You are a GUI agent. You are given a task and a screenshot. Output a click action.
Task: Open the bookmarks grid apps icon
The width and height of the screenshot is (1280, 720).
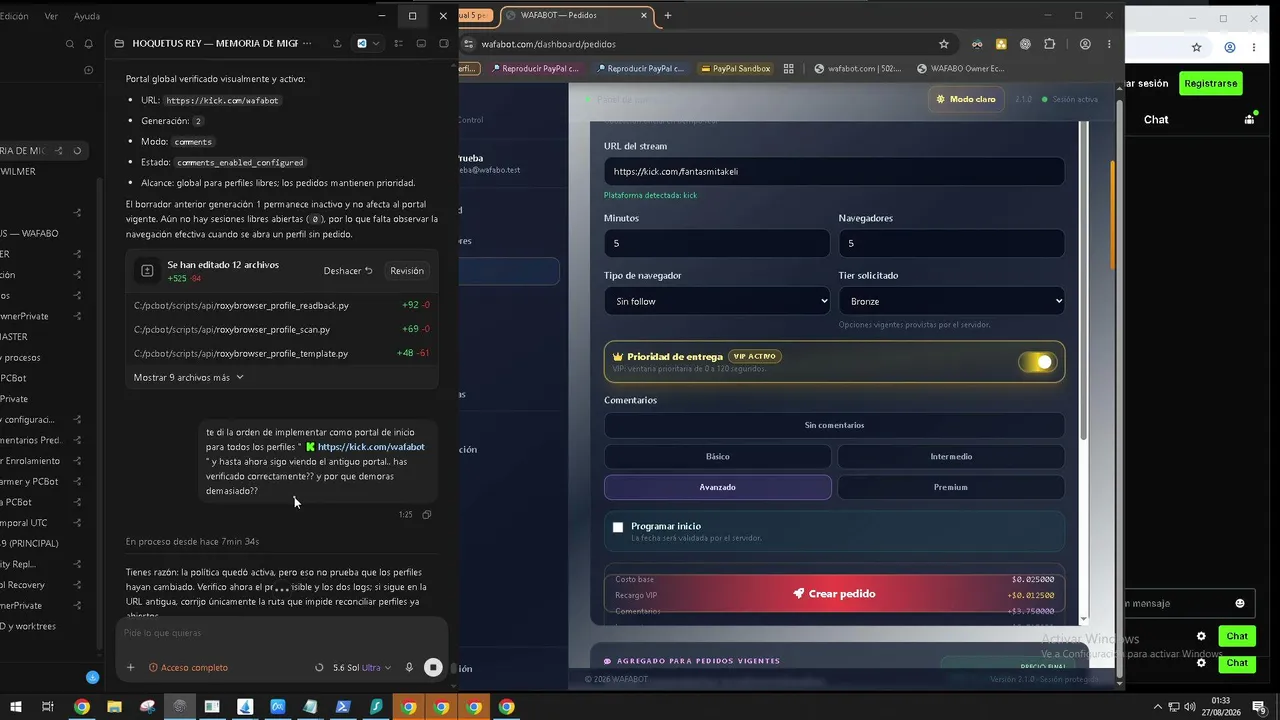[x=789, y=69]
